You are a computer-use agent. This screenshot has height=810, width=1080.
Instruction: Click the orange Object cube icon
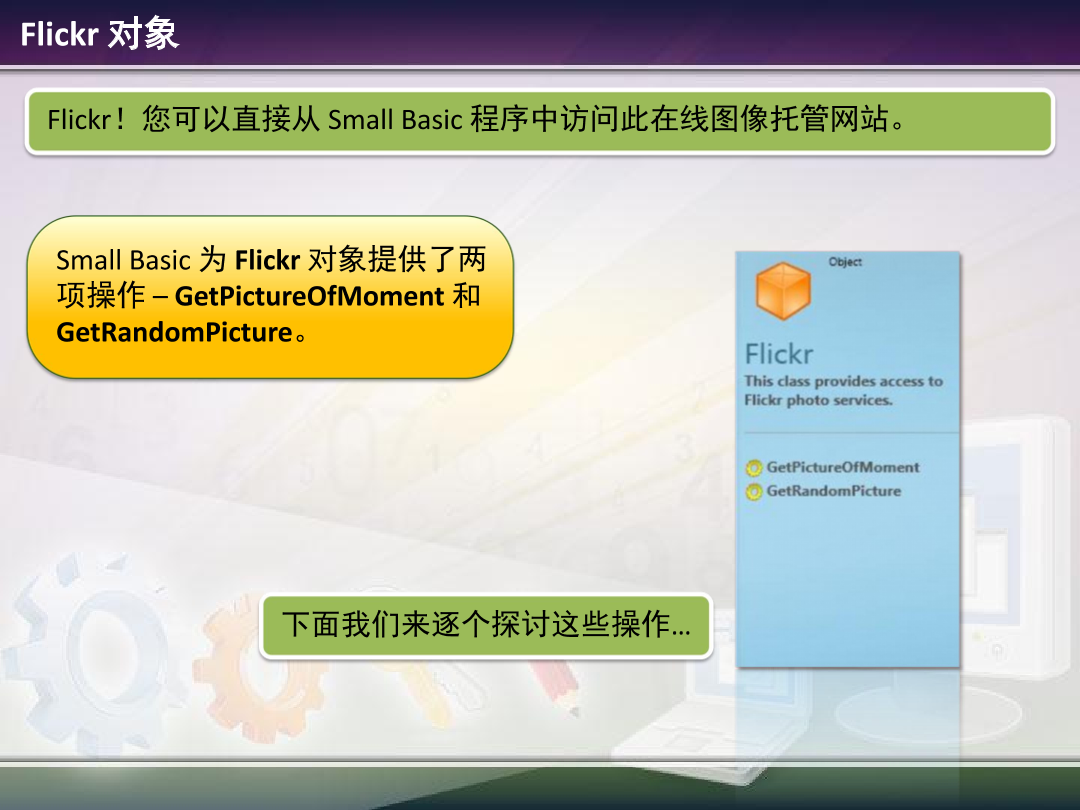782,289
